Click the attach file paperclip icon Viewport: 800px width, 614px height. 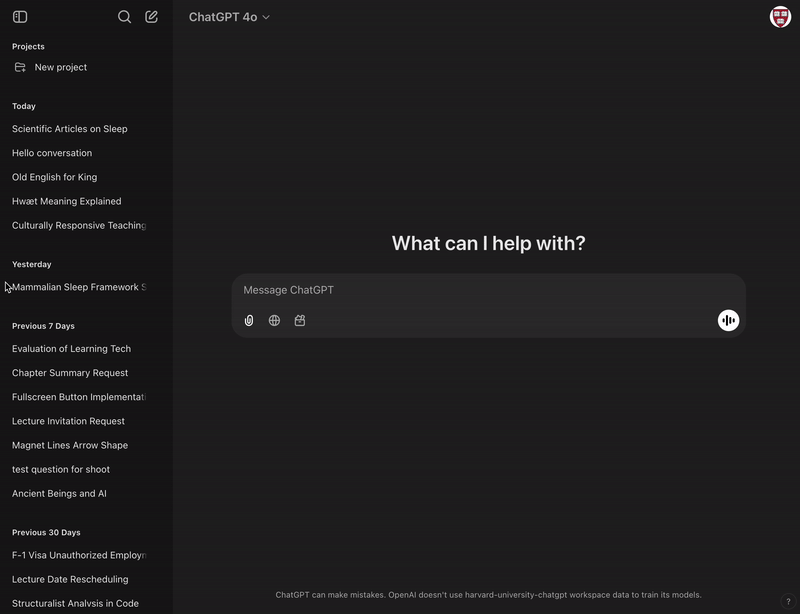tap(249, 321)
